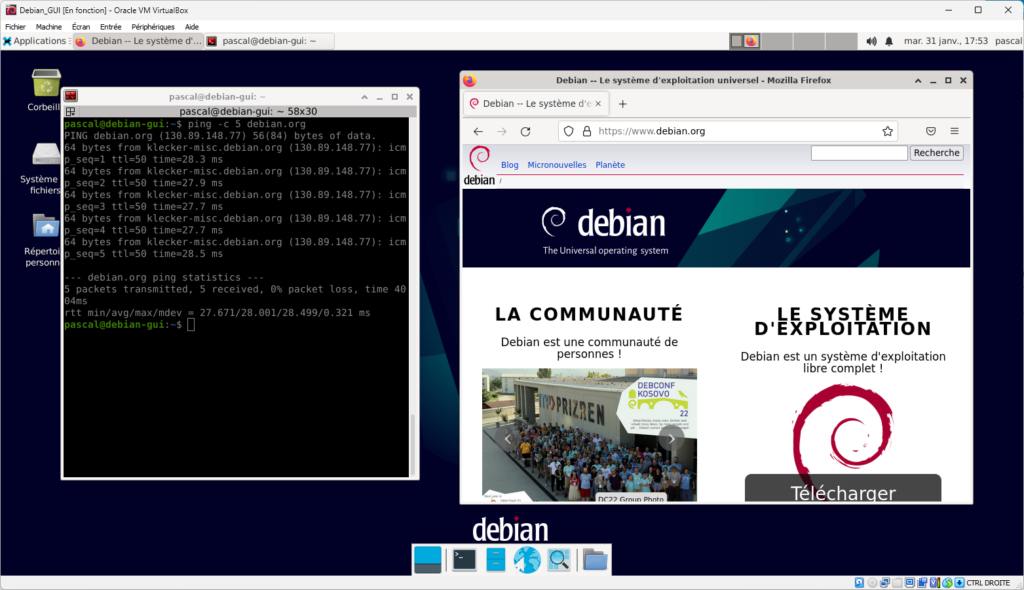Click the Debian banner image
This screenshot has width=1024, height=590.
tap(716, 228)
